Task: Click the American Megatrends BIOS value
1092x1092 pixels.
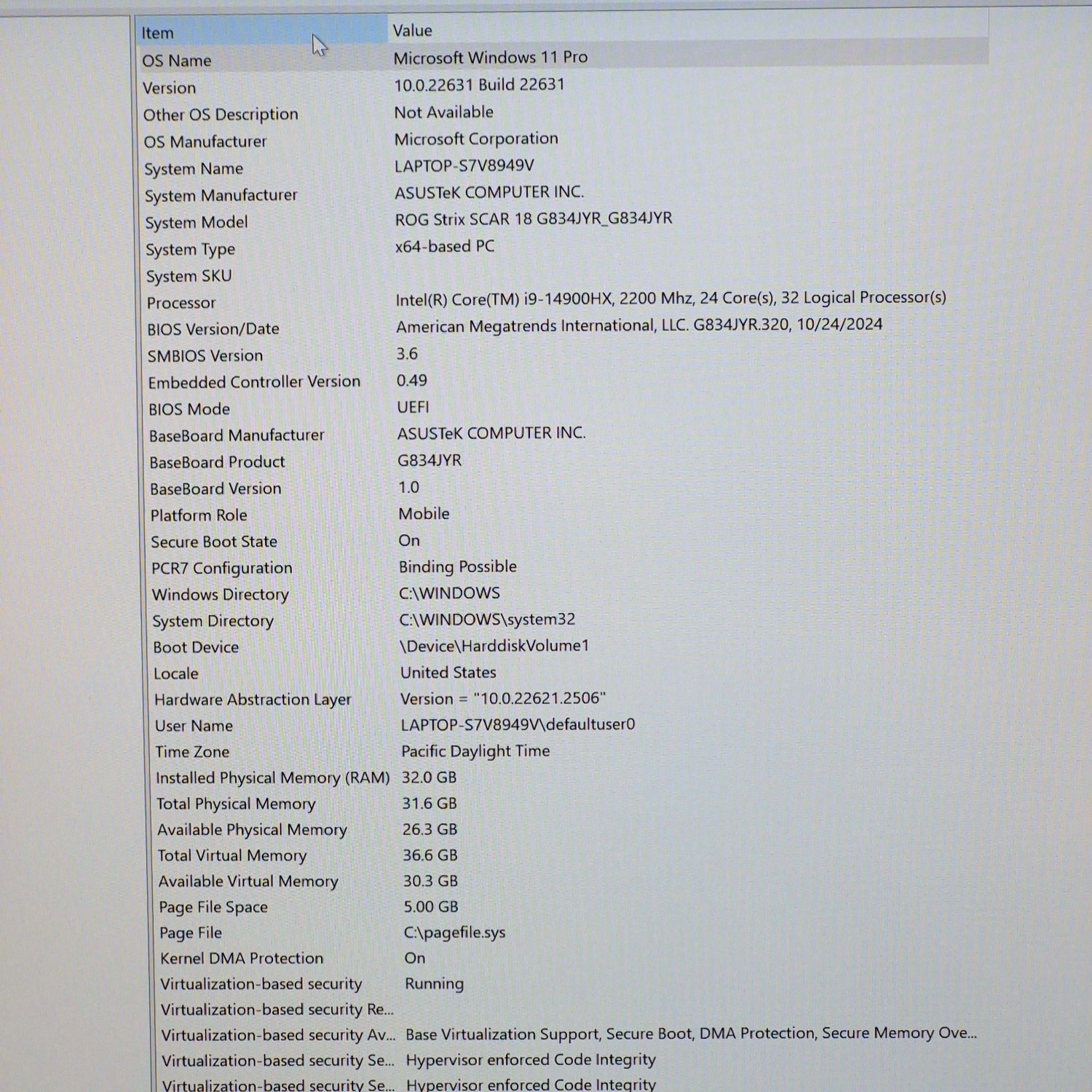Action: [x=639, y=325]
